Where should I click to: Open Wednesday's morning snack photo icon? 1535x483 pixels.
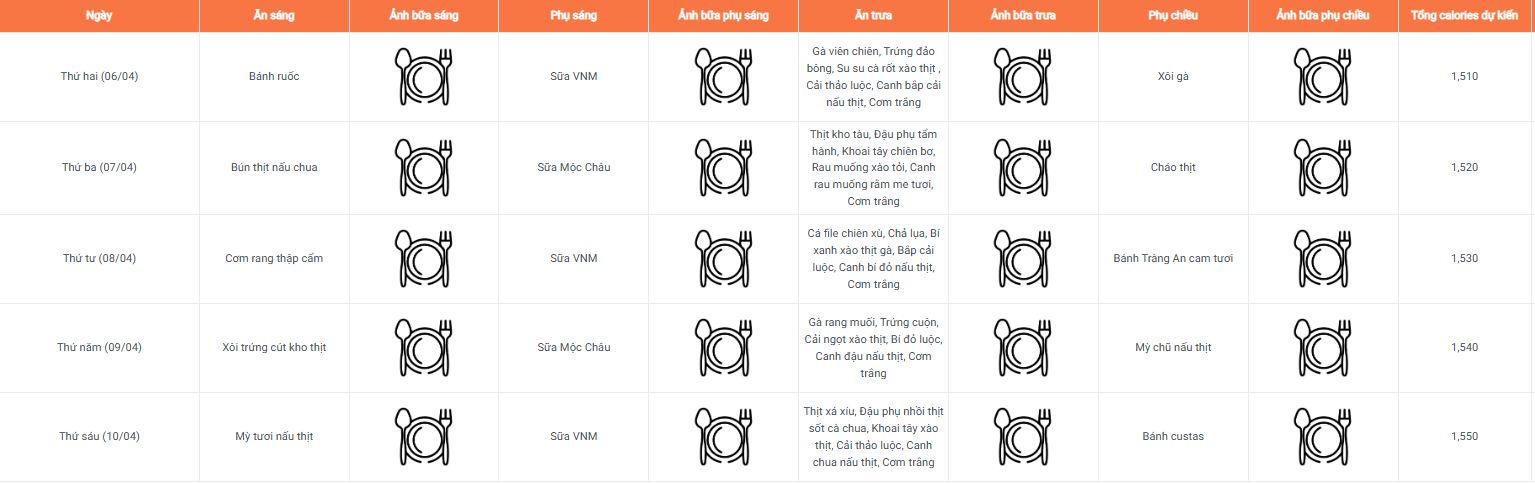click(723, 258)
